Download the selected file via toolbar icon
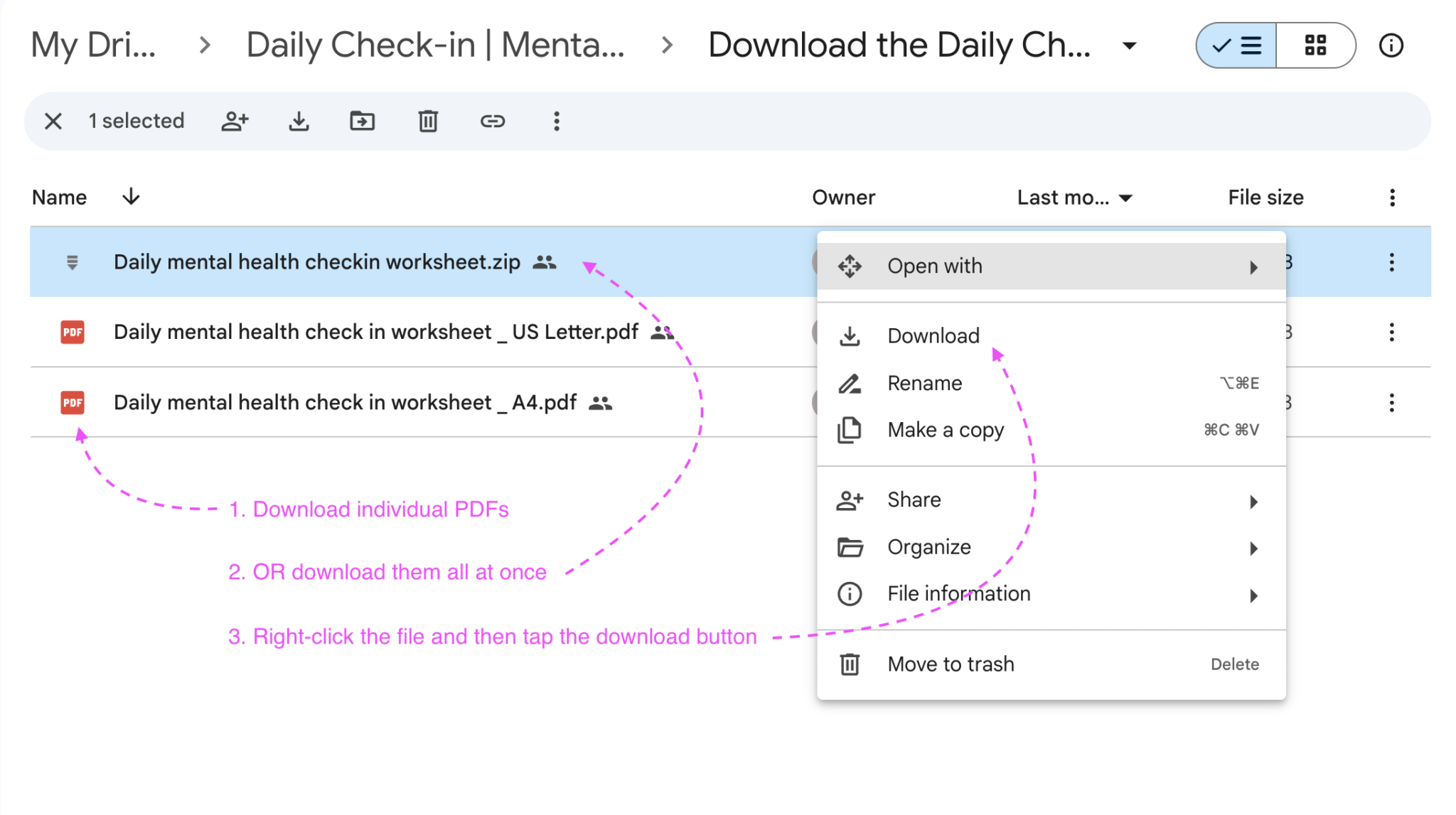The height and width of the screenshot is (815, 1456). [x=299, y=122]
